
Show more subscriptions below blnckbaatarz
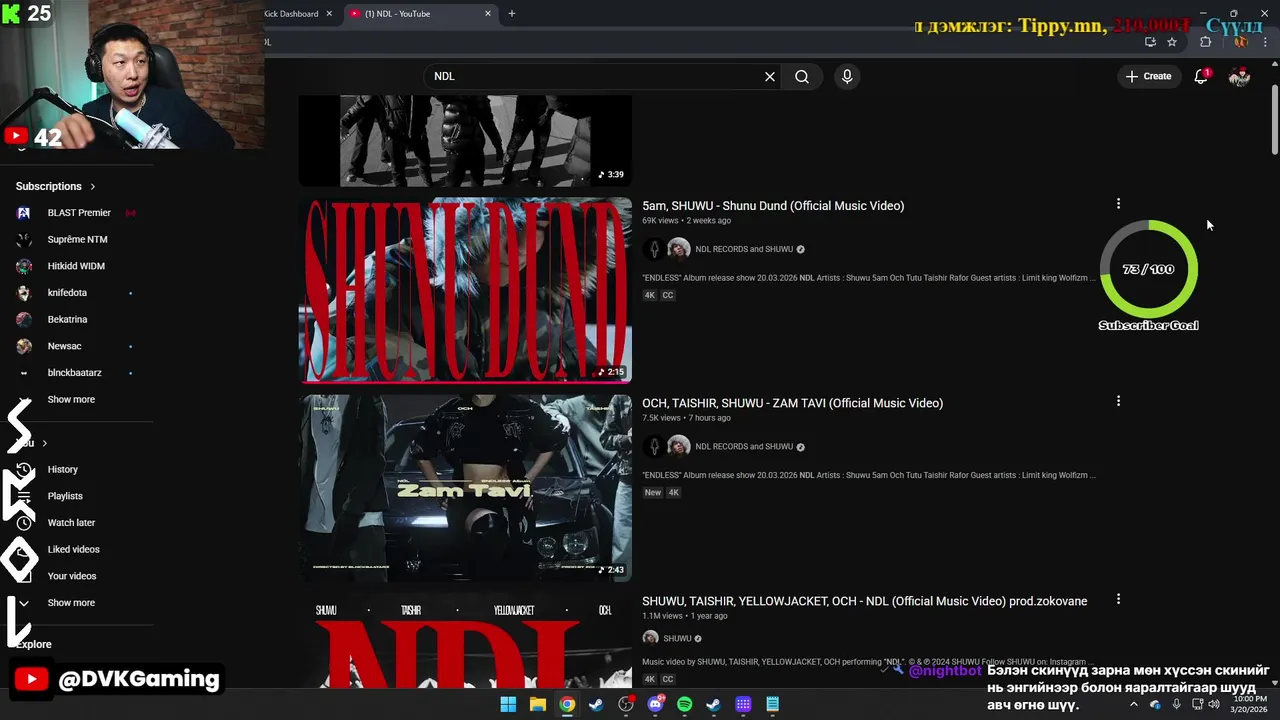point(71,399)
